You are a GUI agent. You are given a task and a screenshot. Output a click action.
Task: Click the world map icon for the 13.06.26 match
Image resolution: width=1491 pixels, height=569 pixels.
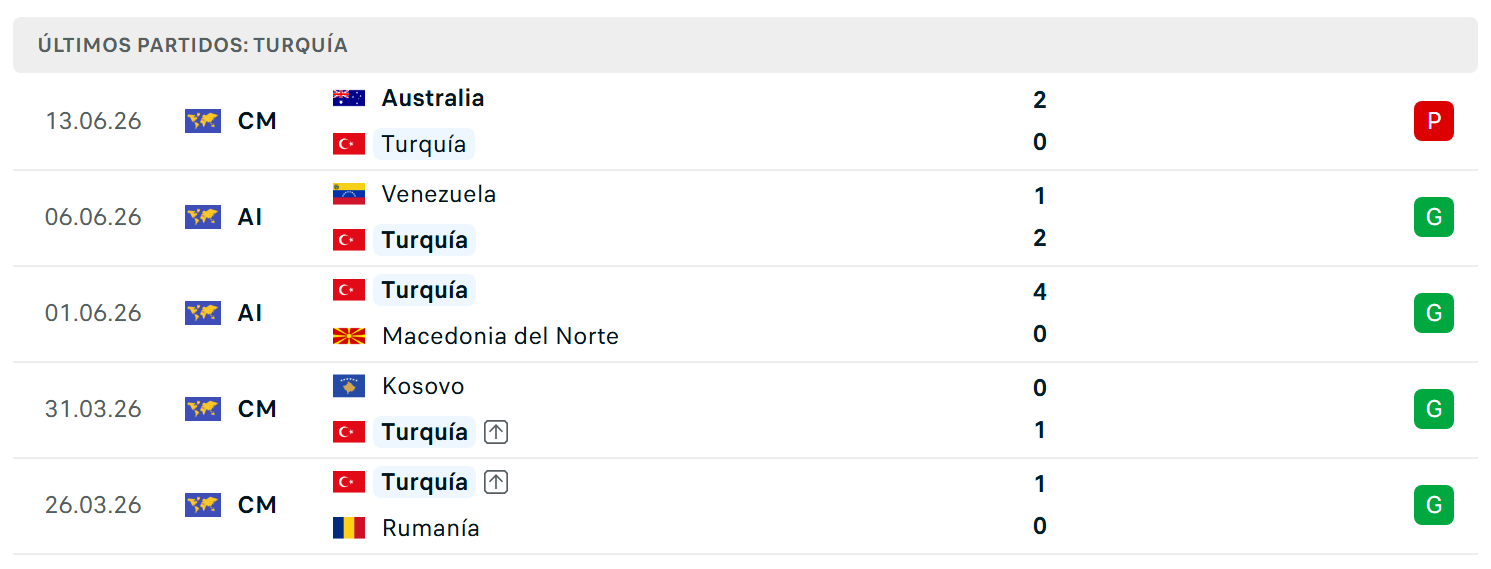pos(203,121)
